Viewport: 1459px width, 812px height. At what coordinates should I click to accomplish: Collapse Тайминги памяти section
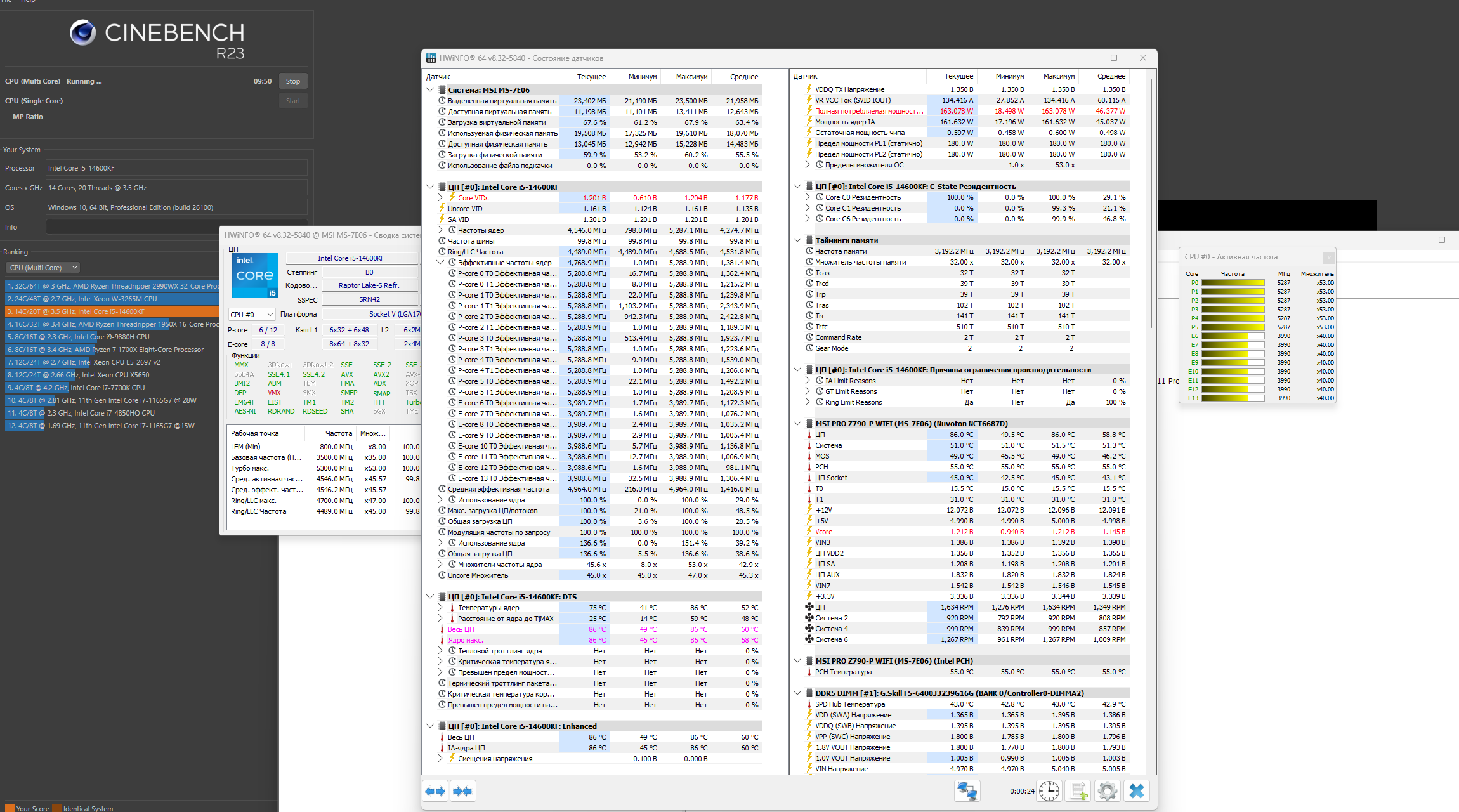coord(797,240)
